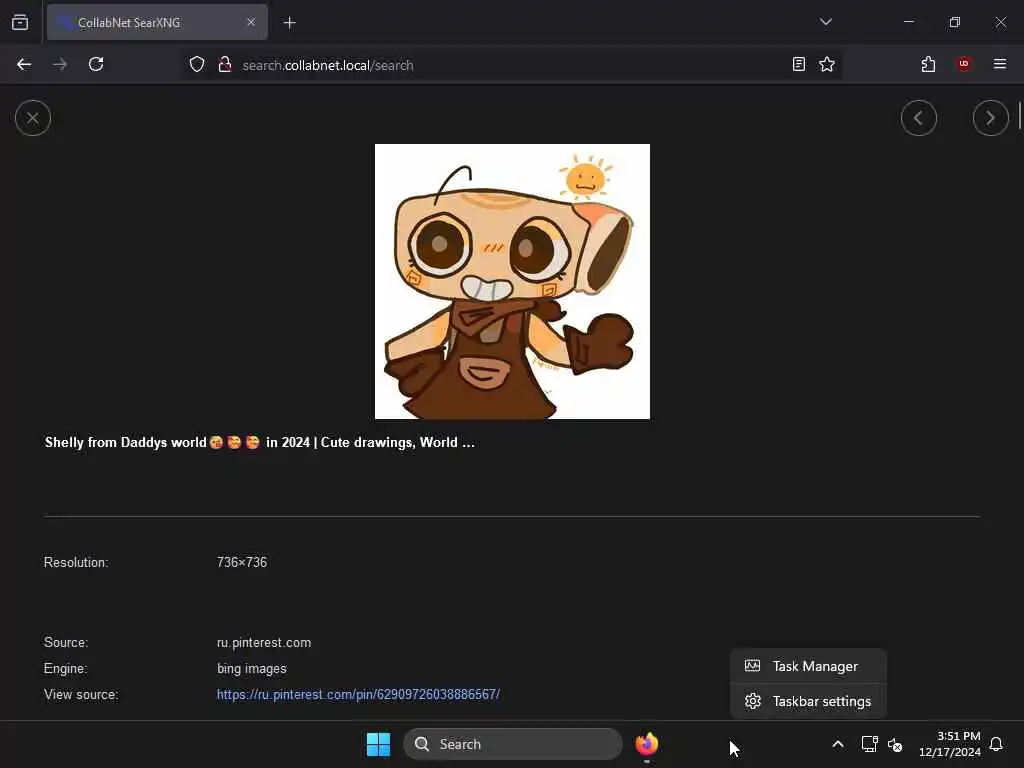This screenshot has height=768, width=1024.
Task: Select Task Manager from context menu
Action: (808, 666)
